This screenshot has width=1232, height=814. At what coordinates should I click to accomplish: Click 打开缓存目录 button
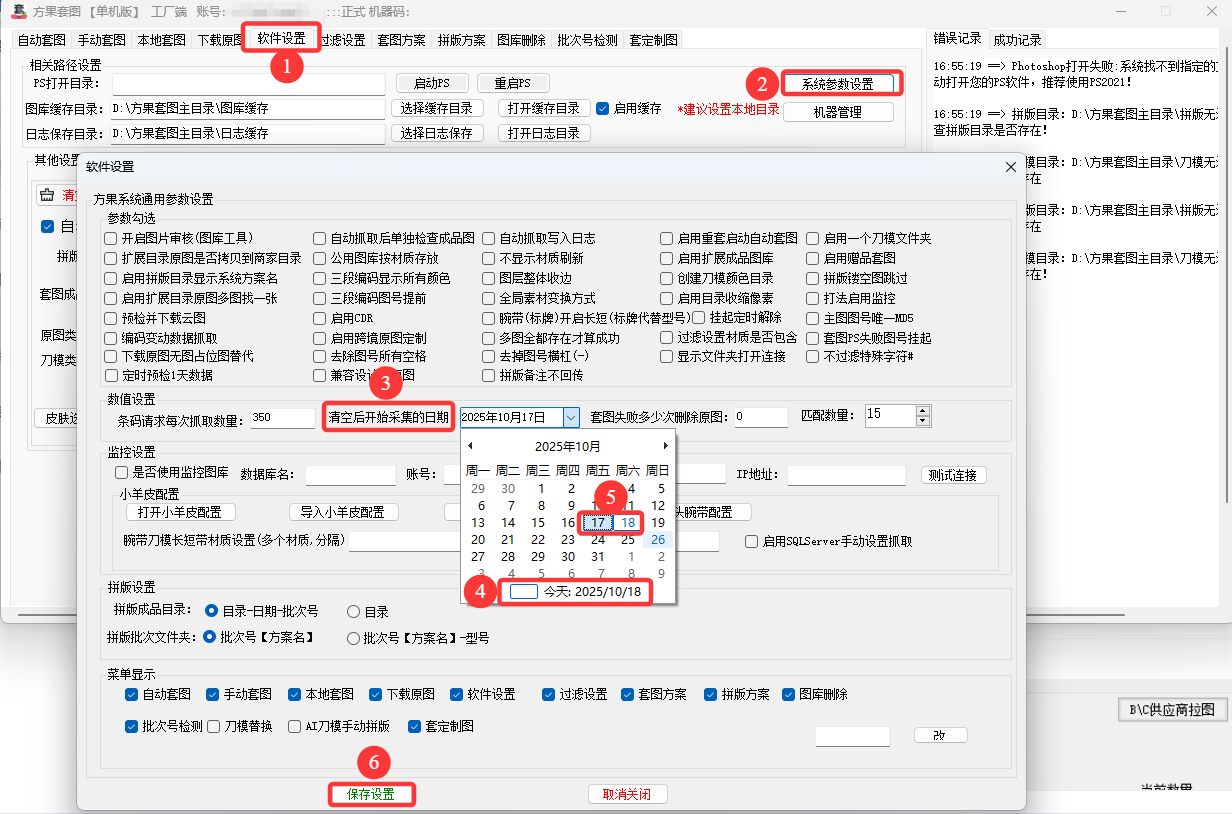[x=543, y=108]
